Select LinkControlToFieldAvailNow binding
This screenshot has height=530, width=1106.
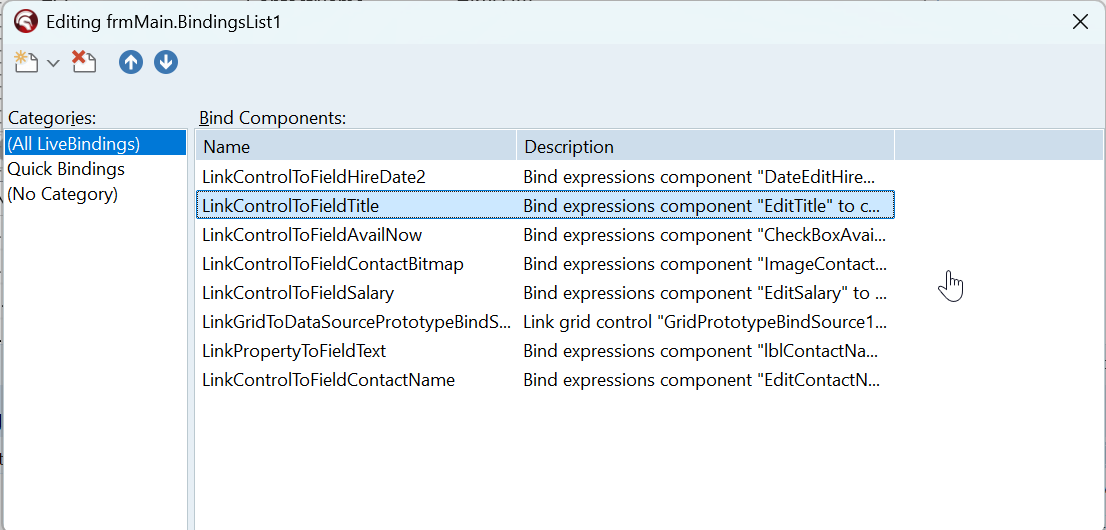(x=312, y=235)
